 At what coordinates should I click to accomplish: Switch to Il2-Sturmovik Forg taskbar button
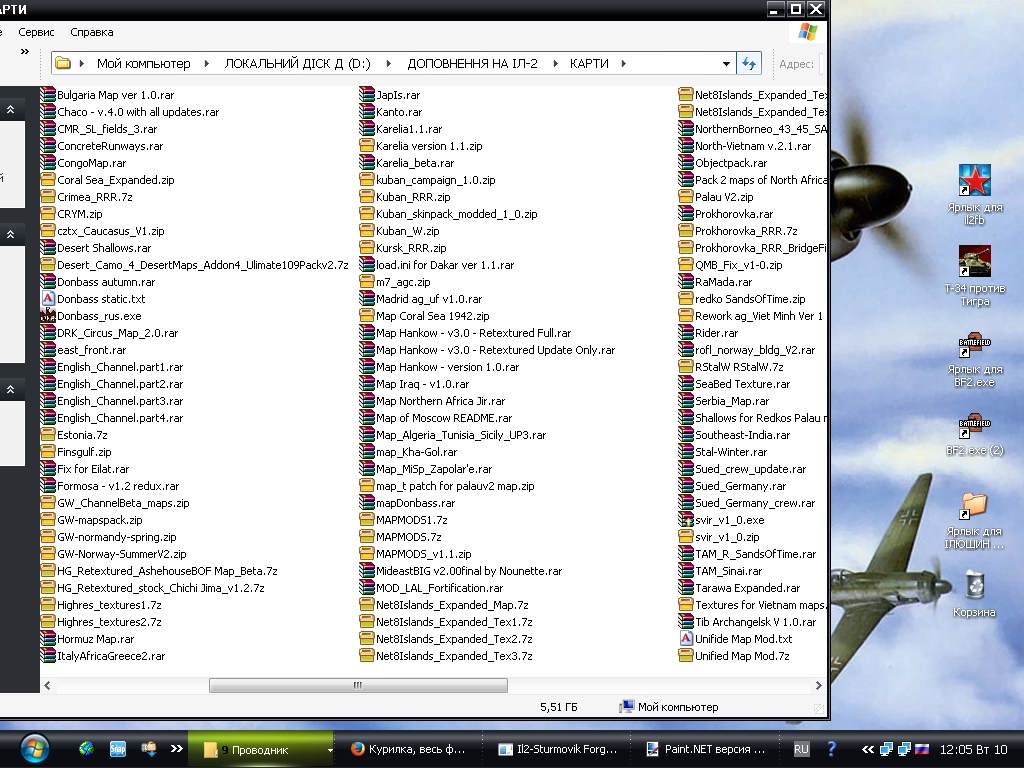point(557,749)
